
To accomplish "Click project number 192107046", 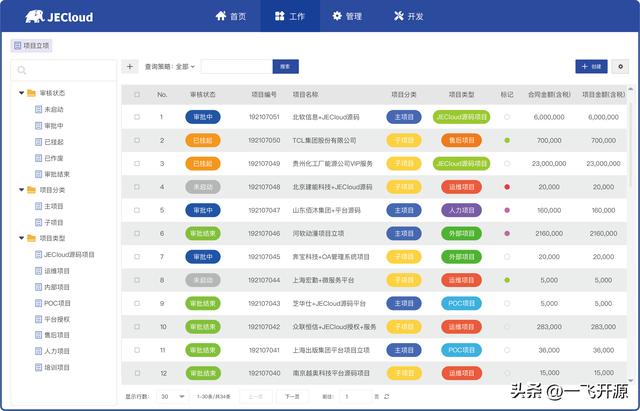I will pos(264,233).
